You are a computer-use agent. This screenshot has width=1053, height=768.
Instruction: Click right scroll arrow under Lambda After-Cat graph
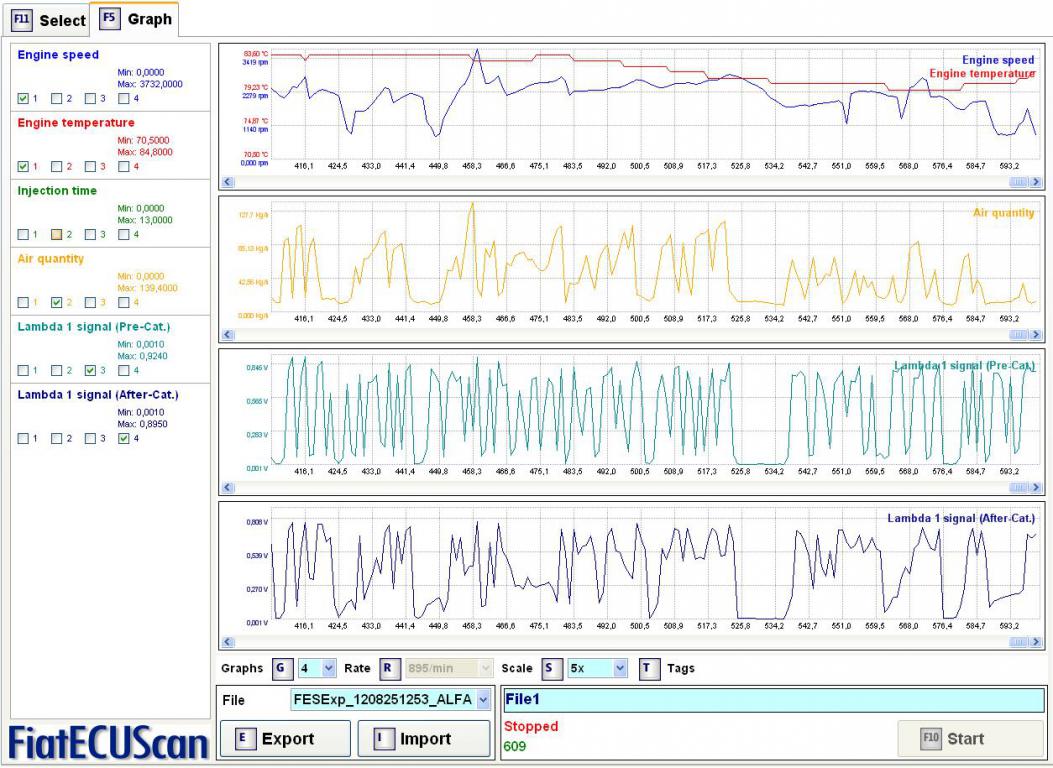1037,642
